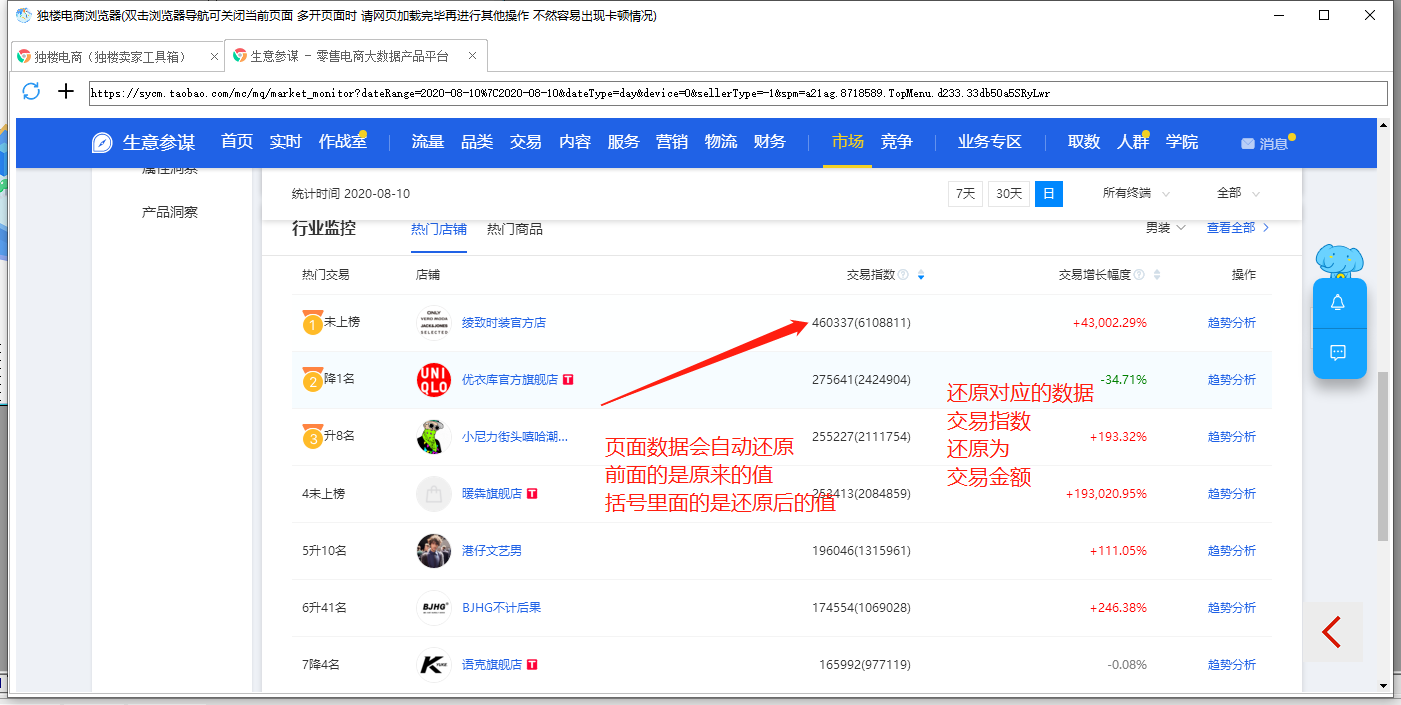Click the red left-arrow collapse icon
The width and height of the screenshot is (1401, 705).
[1332, 632]
